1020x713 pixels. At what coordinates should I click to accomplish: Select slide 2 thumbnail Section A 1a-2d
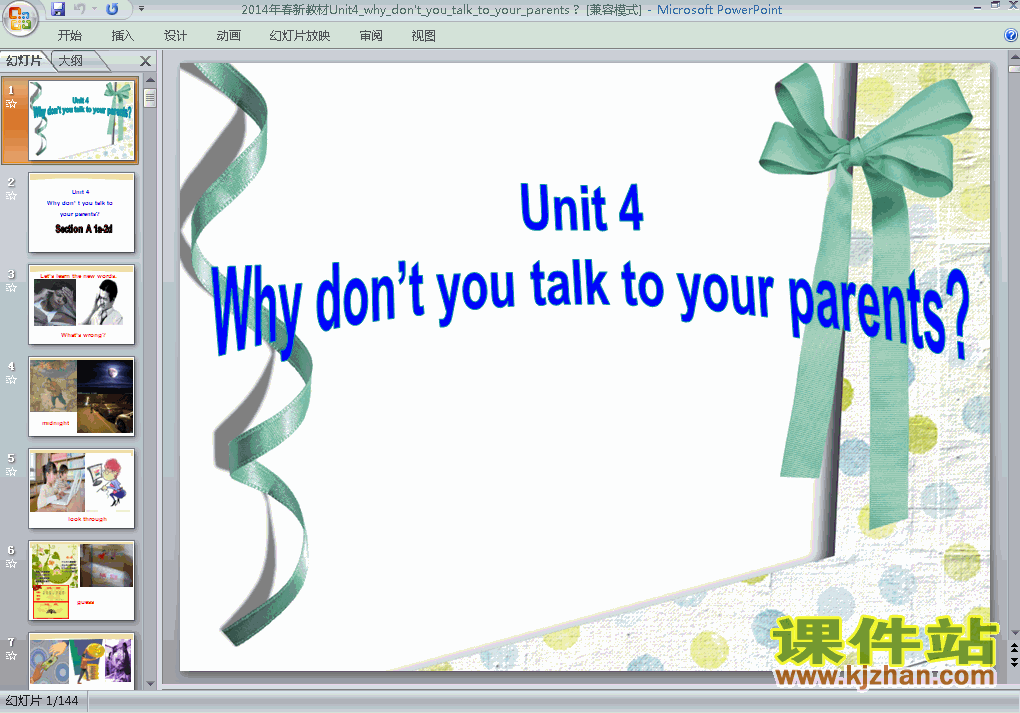82,212
